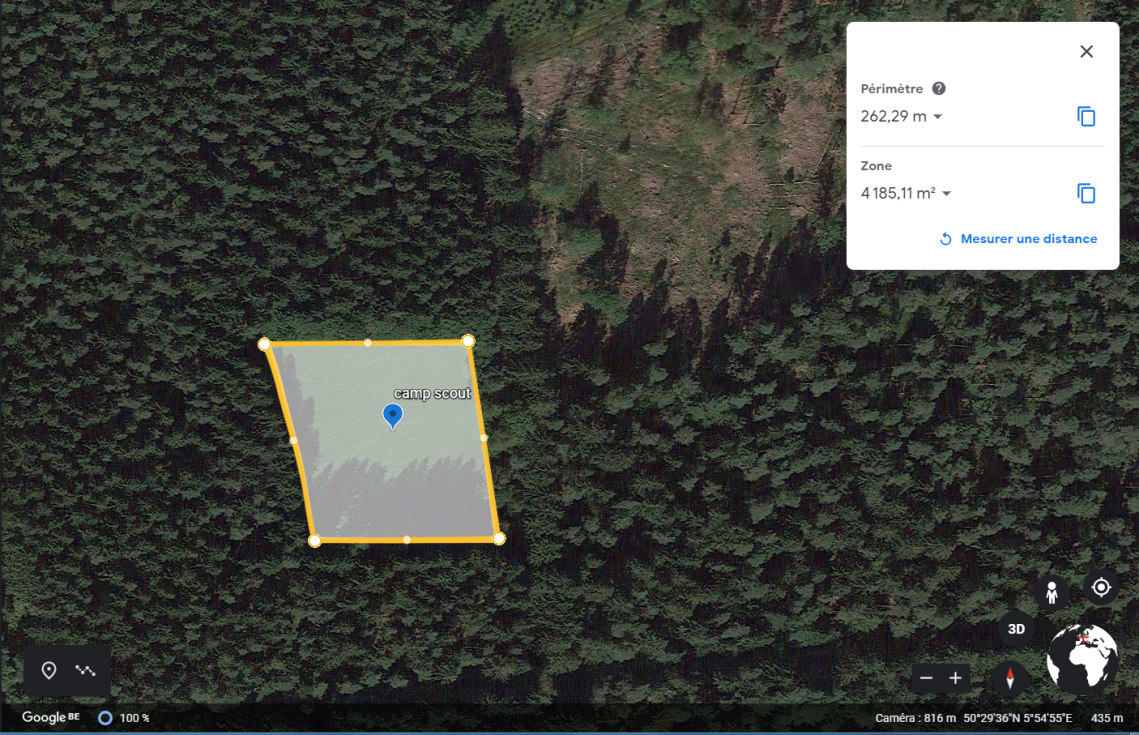Center map on my location
Viewport: 1139px width, 735px height.
click(x=1101, y=587)
